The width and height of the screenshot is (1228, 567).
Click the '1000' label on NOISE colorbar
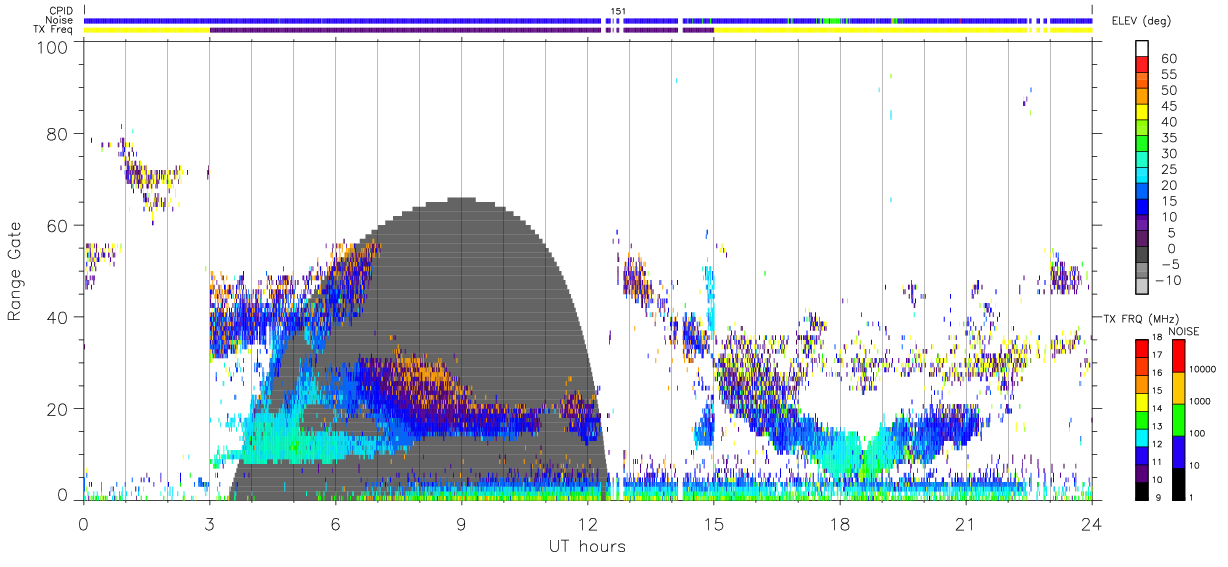click(x=1200, y=402)
